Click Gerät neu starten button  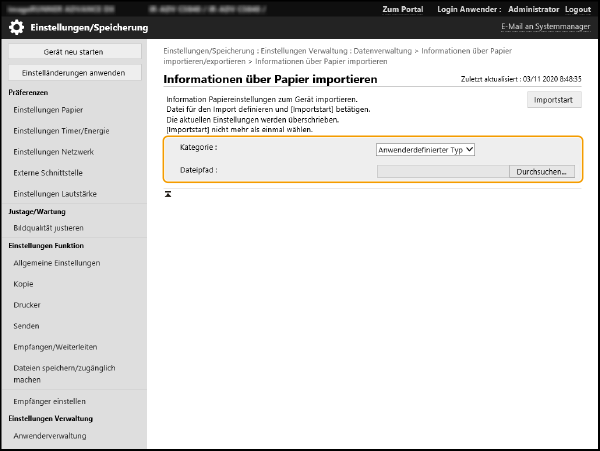click(x=73, y=51)
